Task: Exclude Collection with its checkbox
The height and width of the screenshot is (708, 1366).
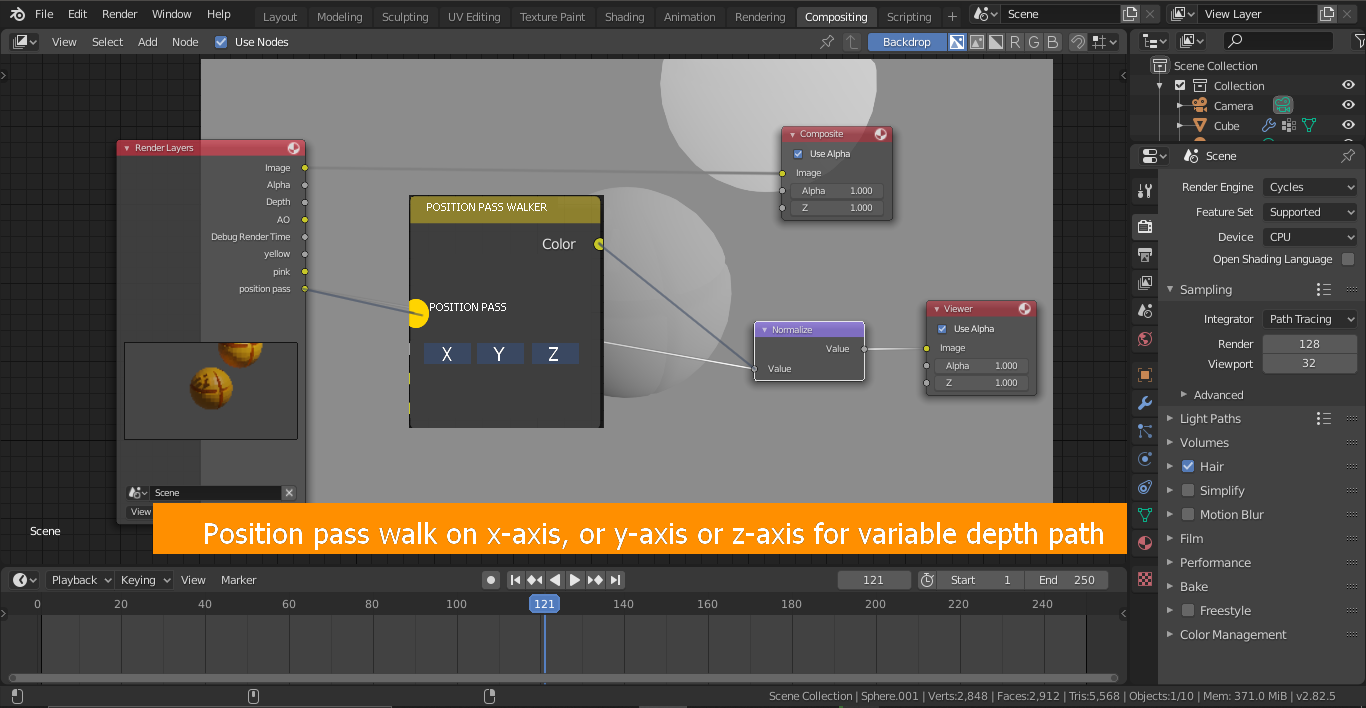Action: pos(1180,86)
